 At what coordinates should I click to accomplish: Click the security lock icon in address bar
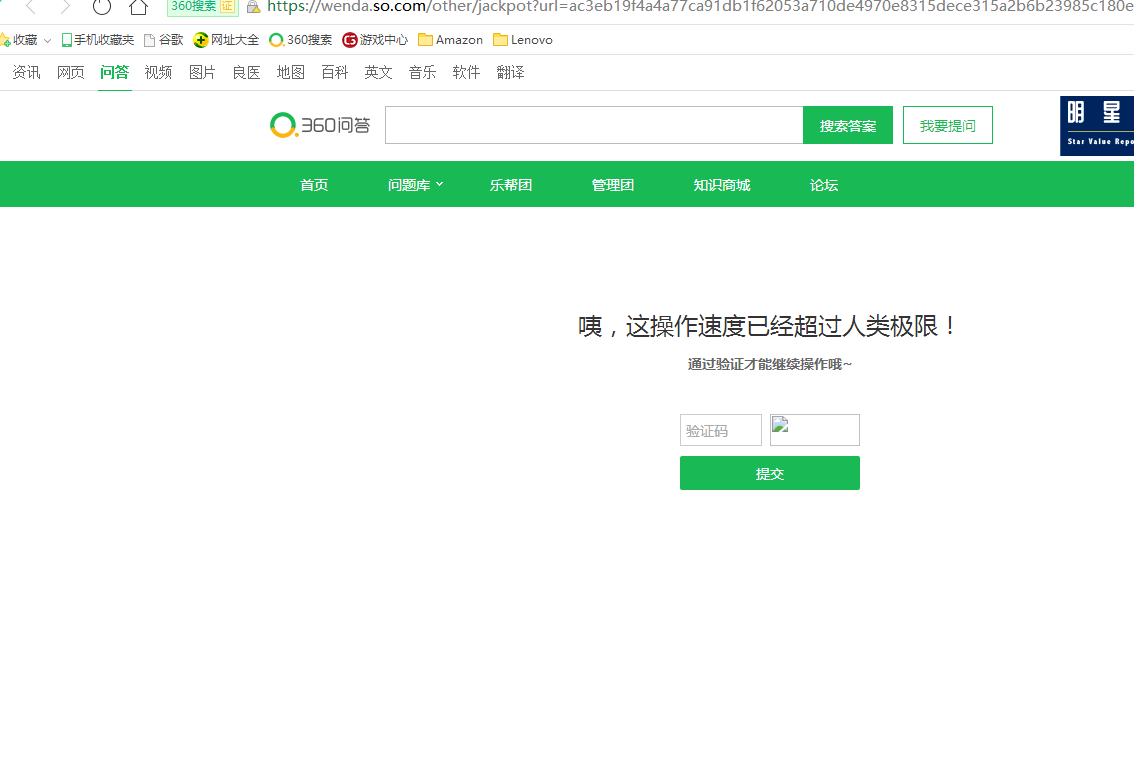coord(253,6)
